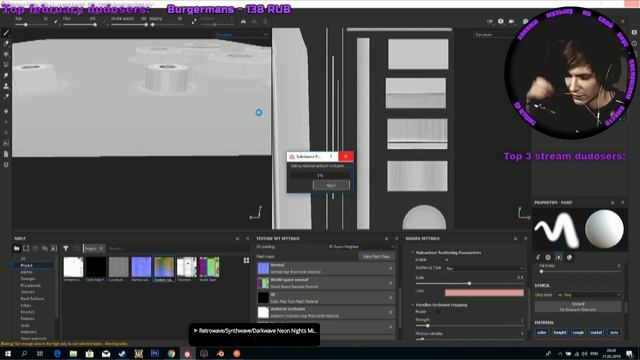
Task: Select the Polygon Fill tool in left toolbar
Action: pyautogui.click(x=6, y=64)
